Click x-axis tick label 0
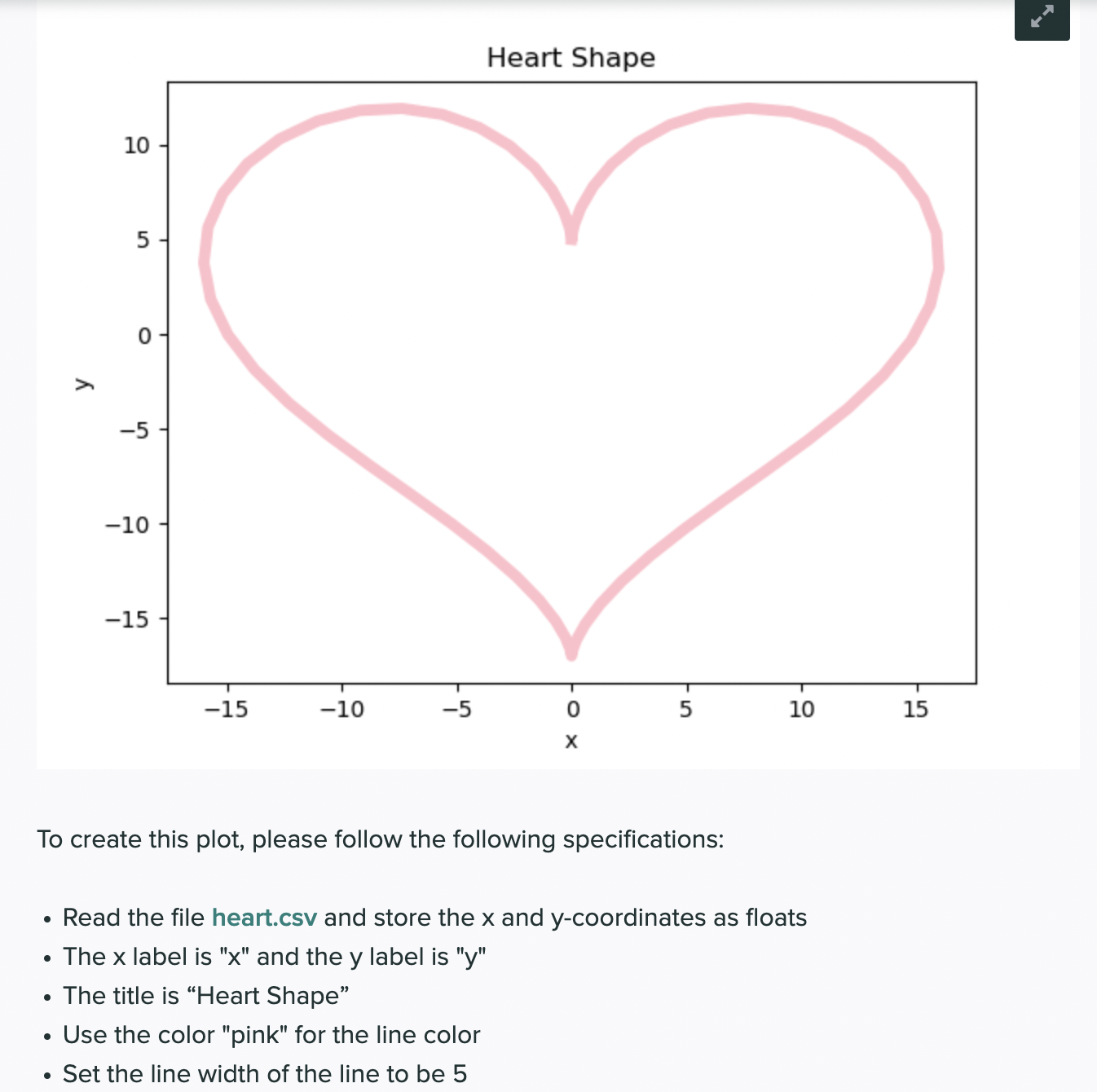This screenshot has height=1092, width=1097. click(x=573, y=710)
